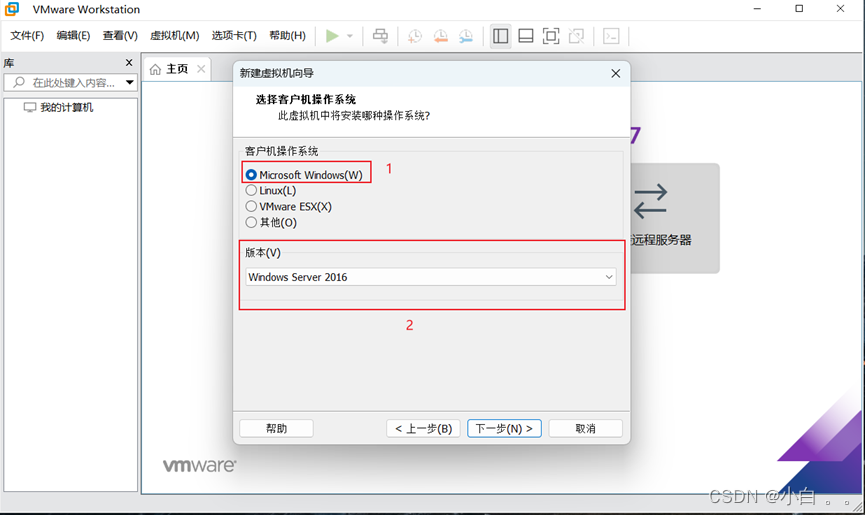Open the 选项卡(T) menu
865x515 pixels.
point(234,35)
